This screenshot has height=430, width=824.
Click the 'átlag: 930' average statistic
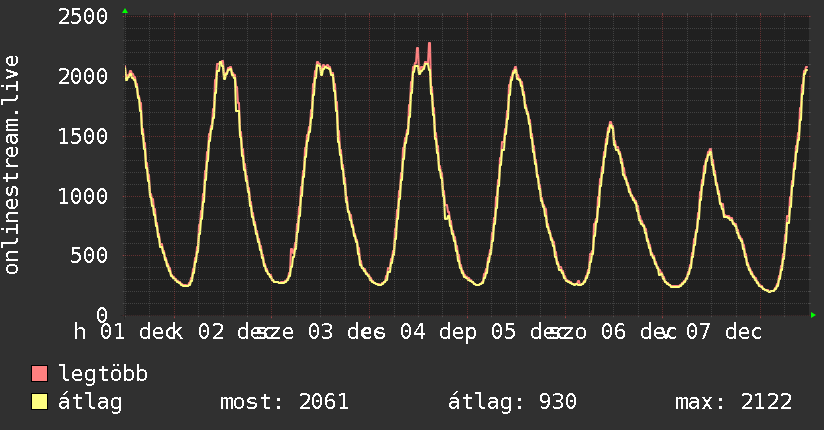click(511, 402)
